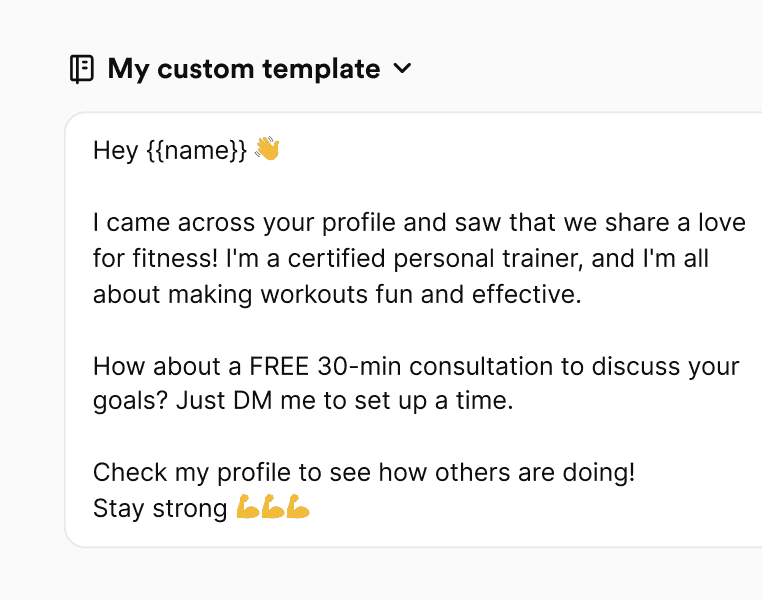Image resolution: width=762 pixels, height=600 pixels.
Task: Click the My custom template title
Action: point(244,69)
